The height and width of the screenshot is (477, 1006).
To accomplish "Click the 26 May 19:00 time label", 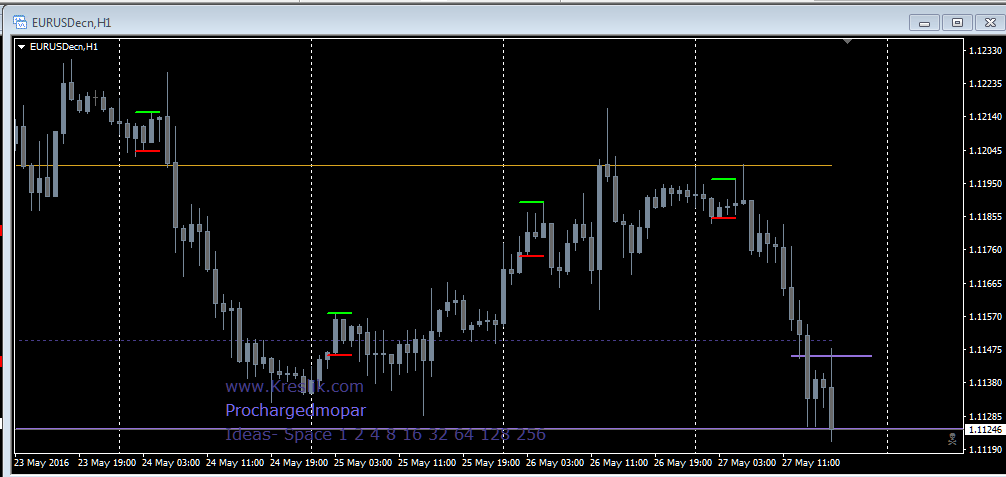I will click(684, 462).
